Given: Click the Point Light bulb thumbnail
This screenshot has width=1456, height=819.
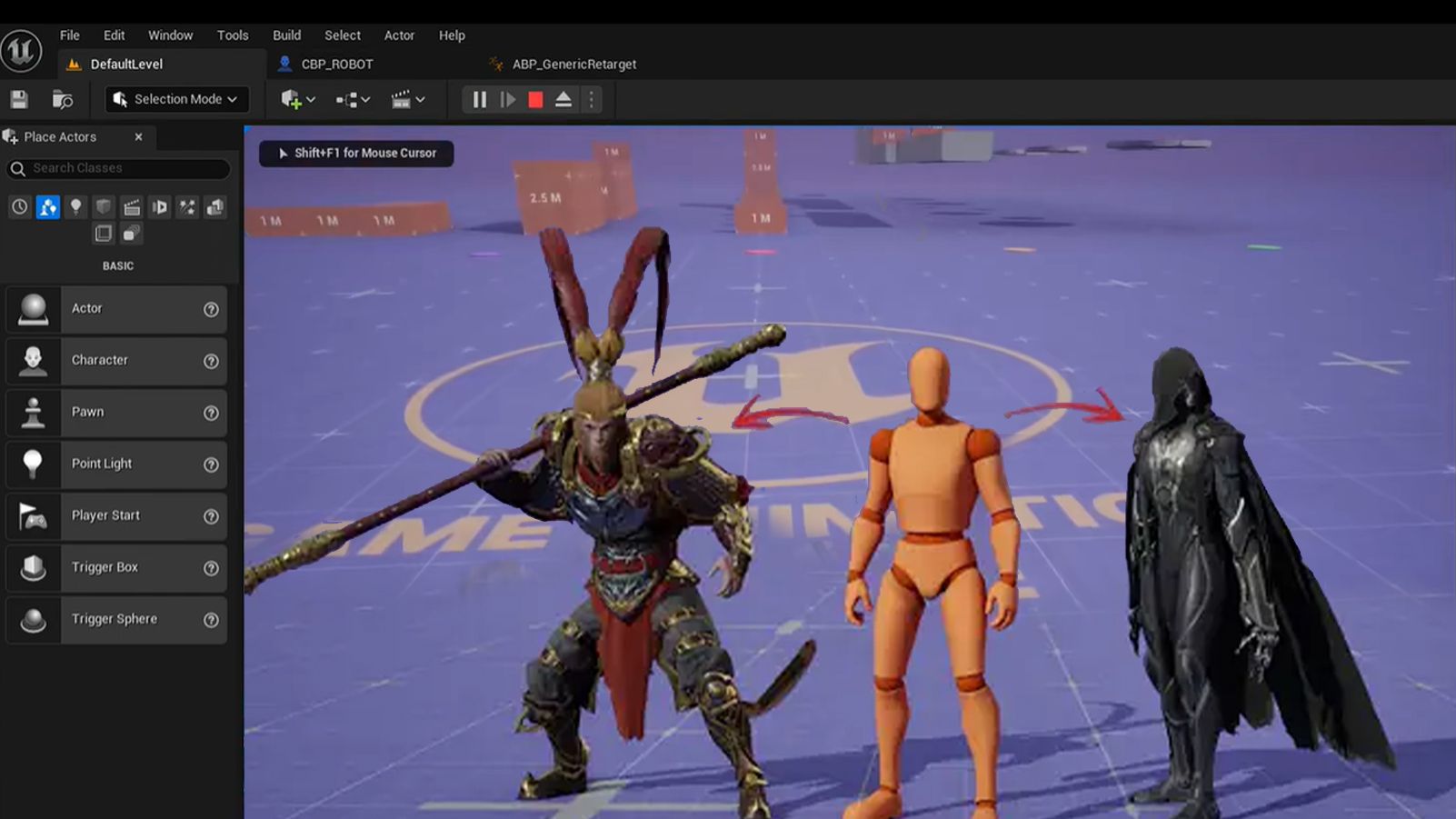Looking at the screenshot, I should click(x=34, y=464).
